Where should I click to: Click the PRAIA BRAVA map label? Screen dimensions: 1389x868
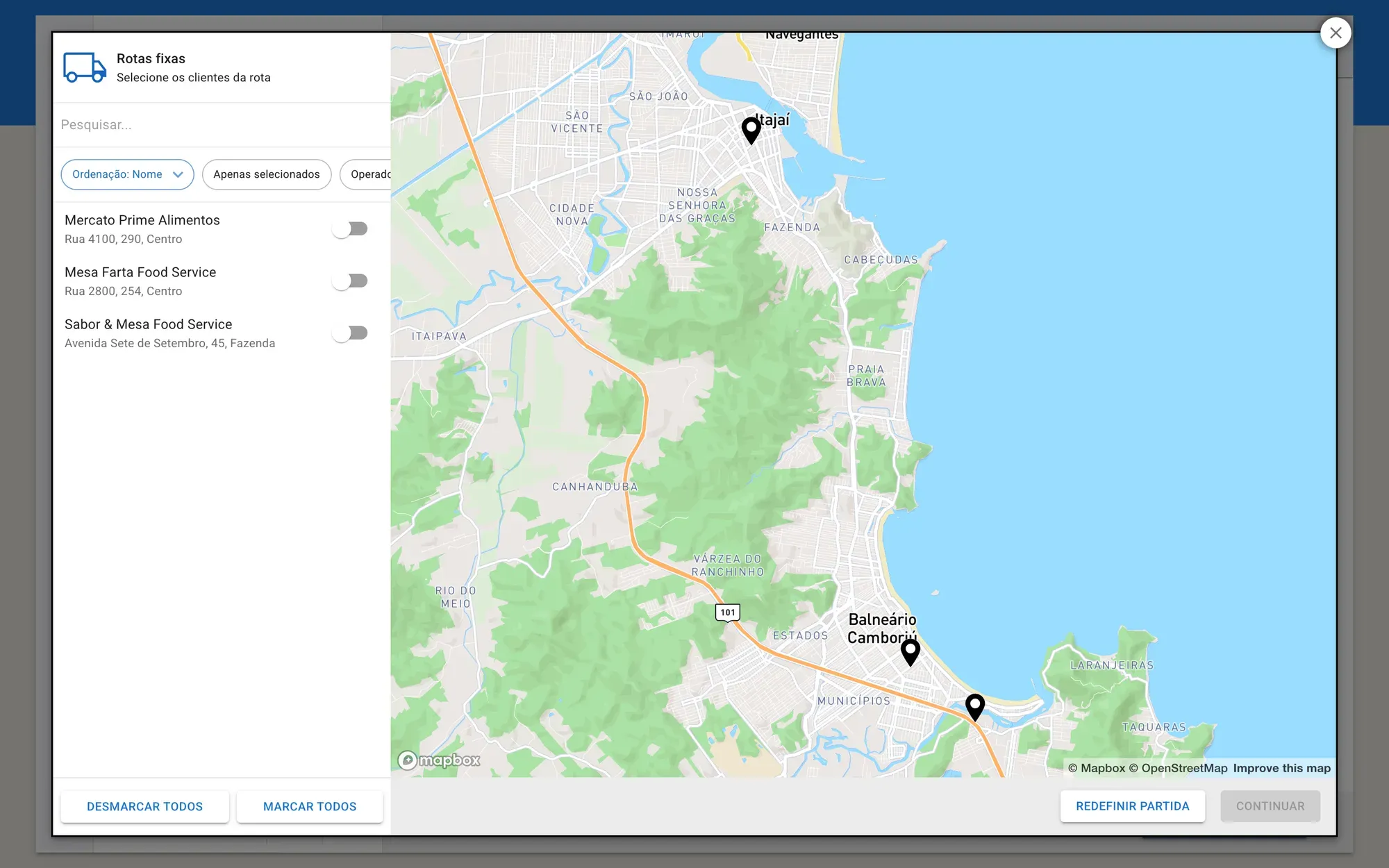tap(866, 376)
